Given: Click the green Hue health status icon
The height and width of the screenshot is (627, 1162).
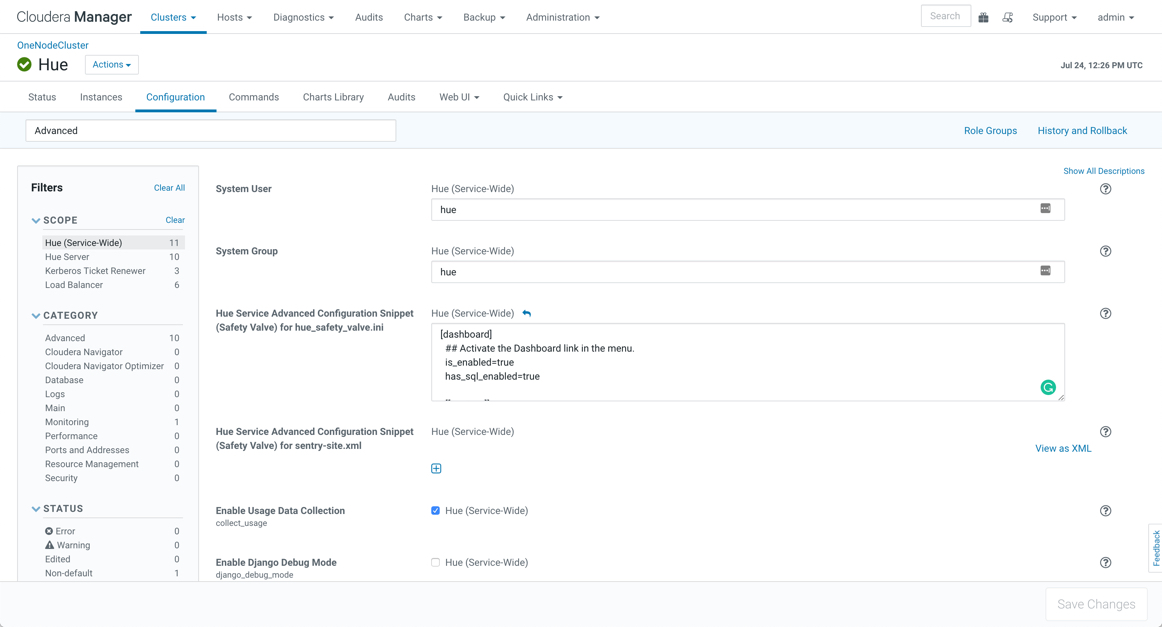Looking at the screenshot, I should click(x=24, y=64).
